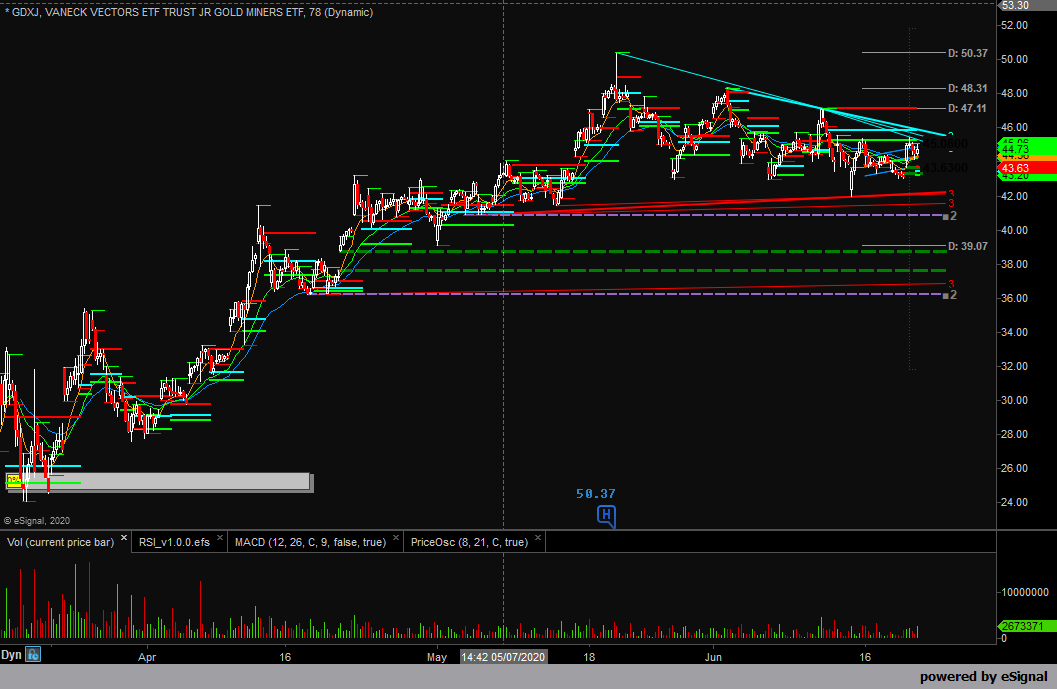Click the interval lock icon next to Dyn
The width and height of the screenshot is (1057, 689).
pos(33,654)
